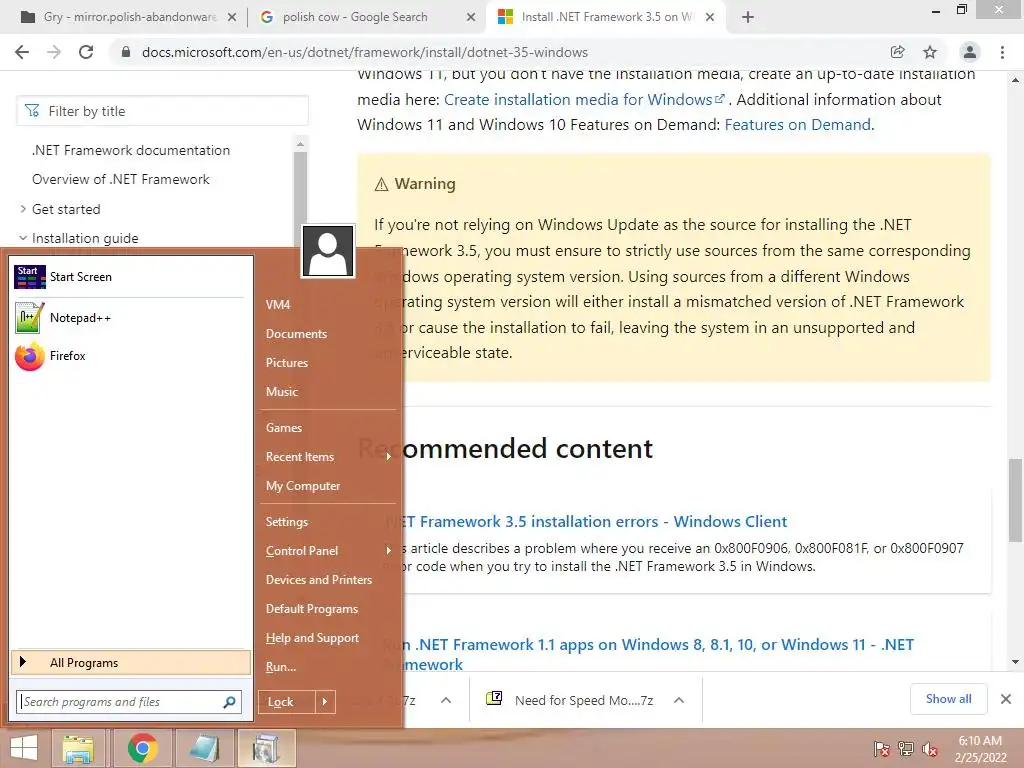This screenshot has width=1024, height=768.
Task: Expand All Programs list
Action: tap(131, 663)
